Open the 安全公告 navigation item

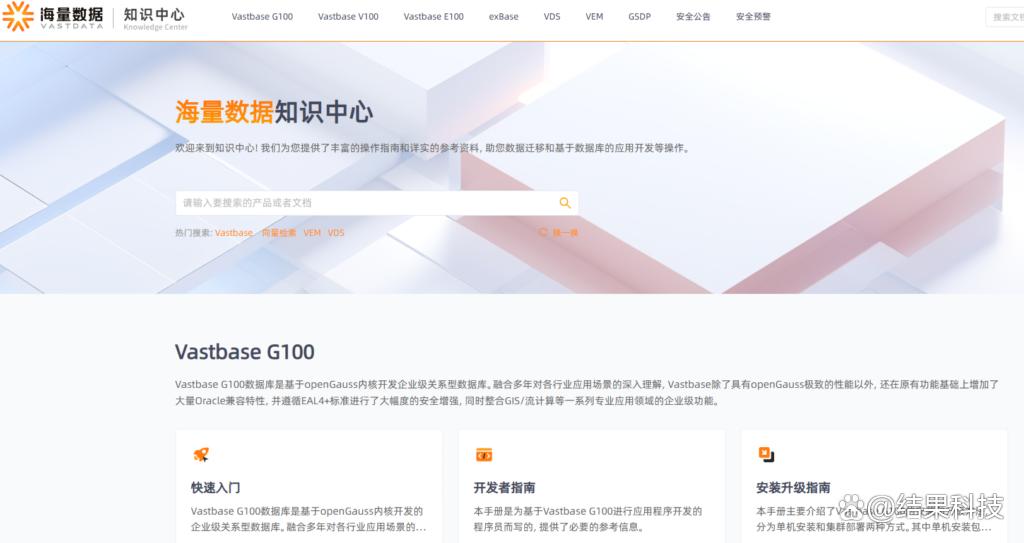[x=693, y=17]
